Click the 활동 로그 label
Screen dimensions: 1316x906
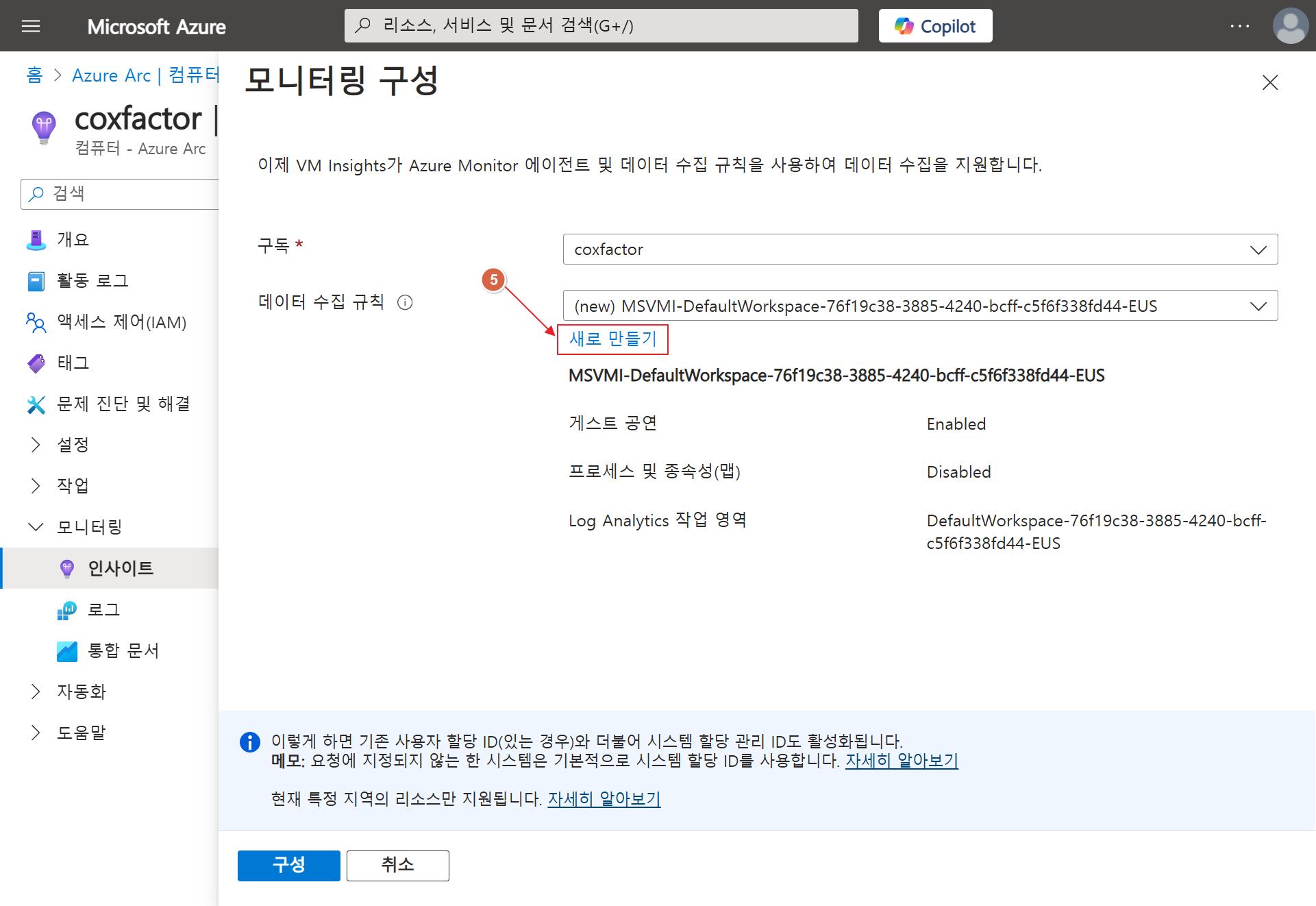(92, 281)
